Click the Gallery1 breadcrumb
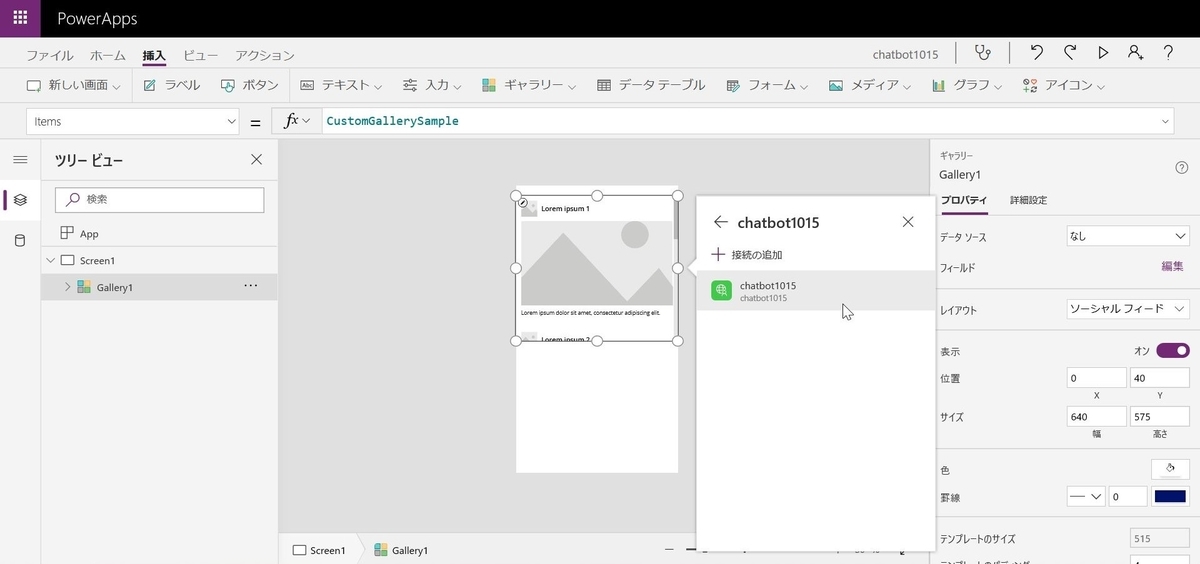 pos(400,550)
